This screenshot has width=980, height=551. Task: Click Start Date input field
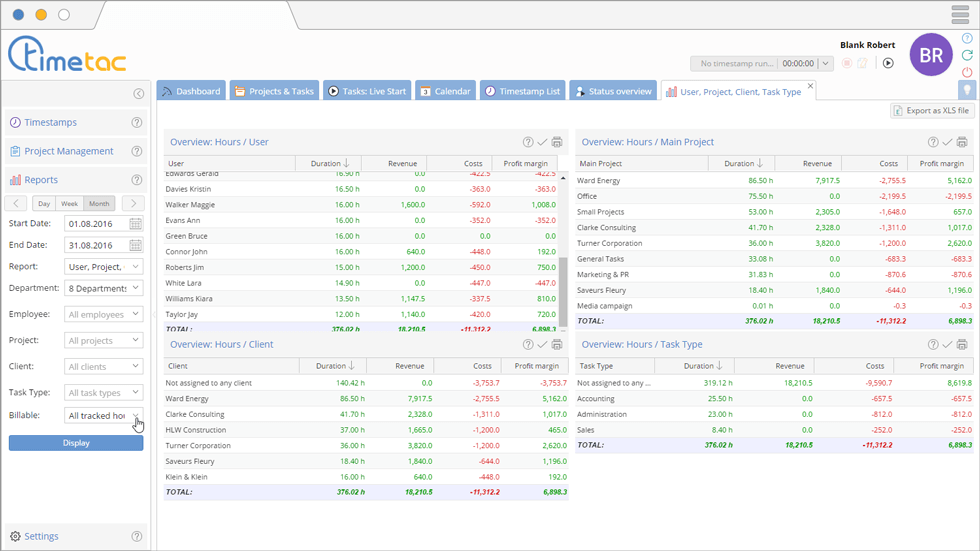tap(96, 224)
